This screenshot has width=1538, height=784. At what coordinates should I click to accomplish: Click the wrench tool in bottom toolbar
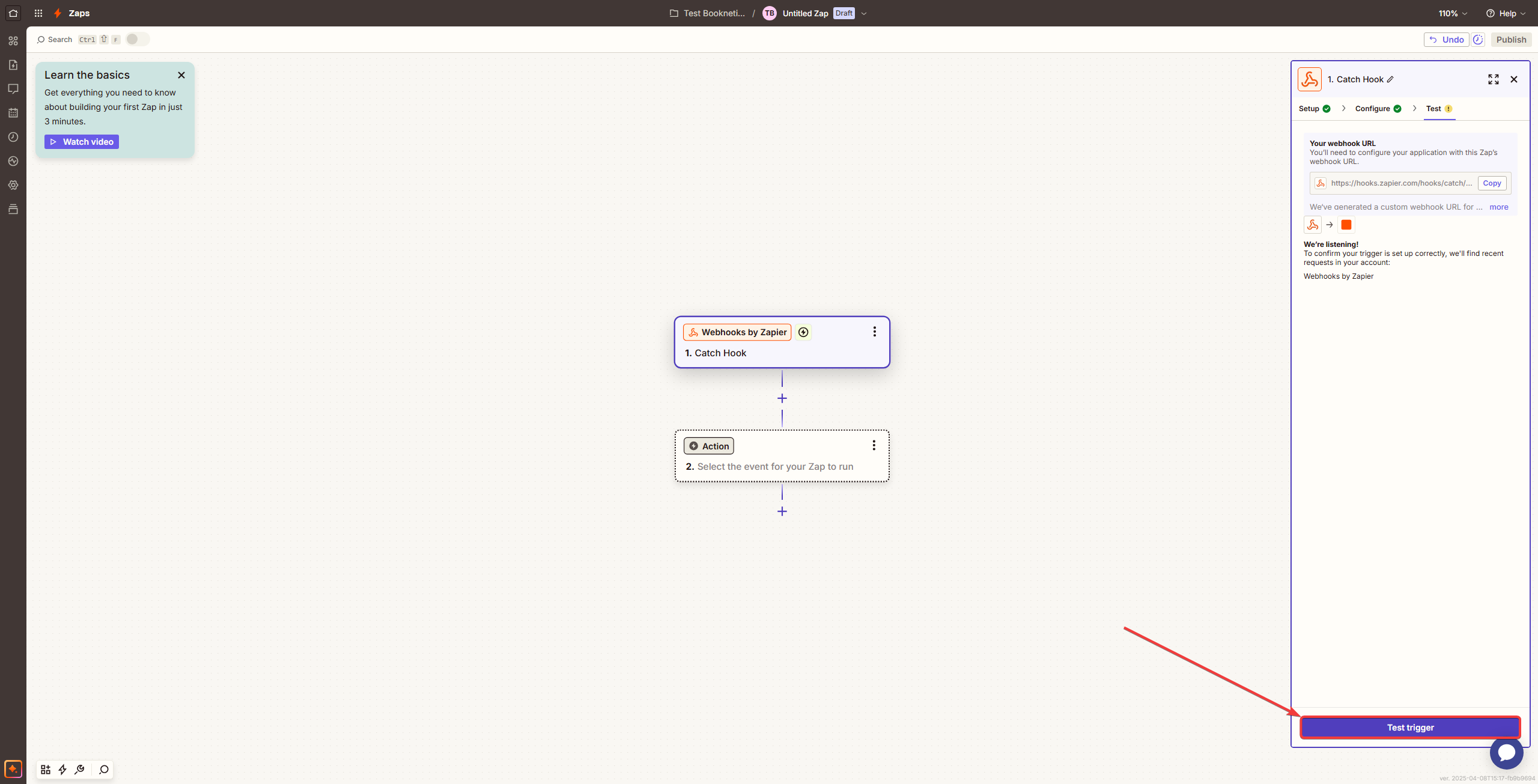[x=79, y=770]
